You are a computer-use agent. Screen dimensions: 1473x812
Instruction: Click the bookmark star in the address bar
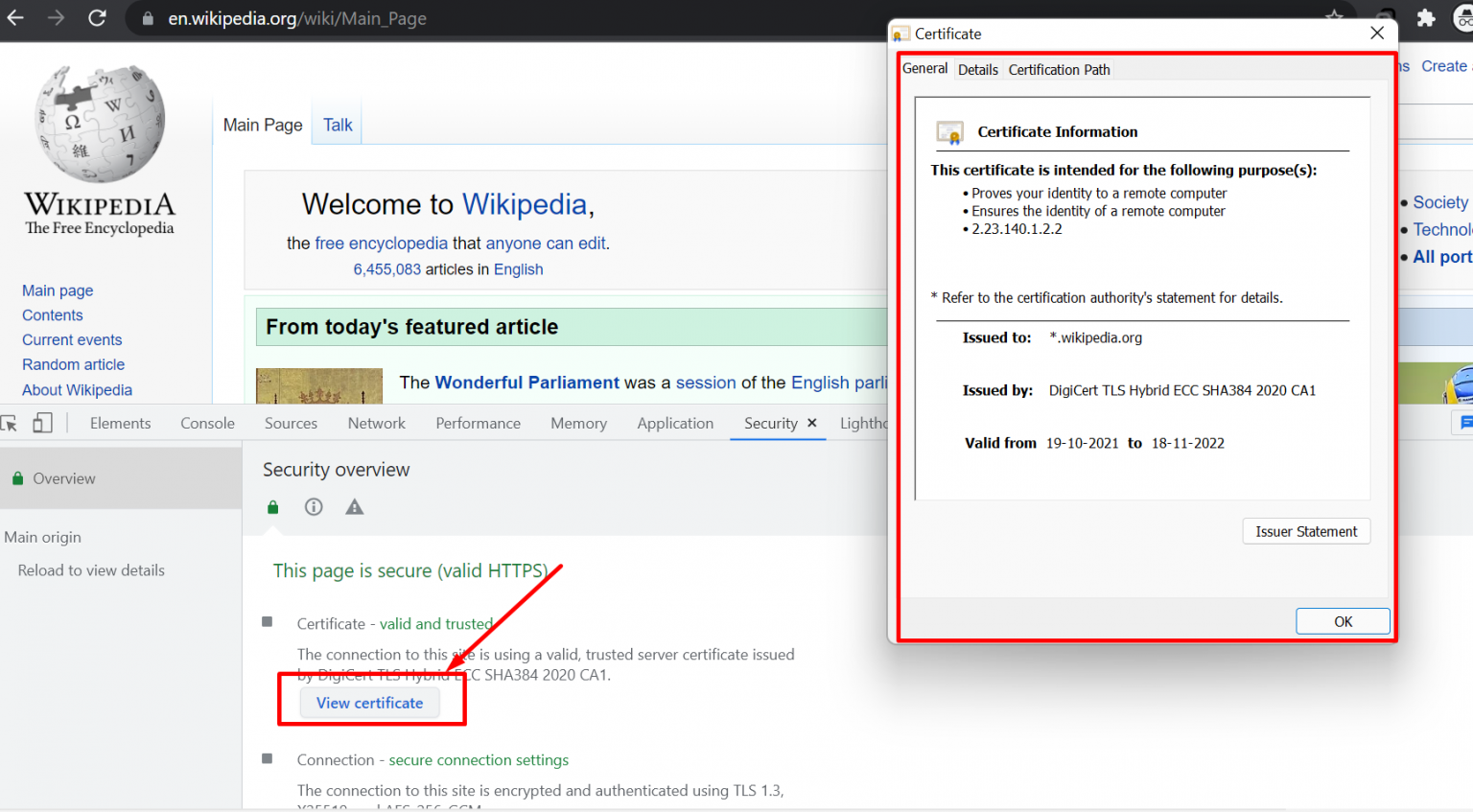point(1335,17)
